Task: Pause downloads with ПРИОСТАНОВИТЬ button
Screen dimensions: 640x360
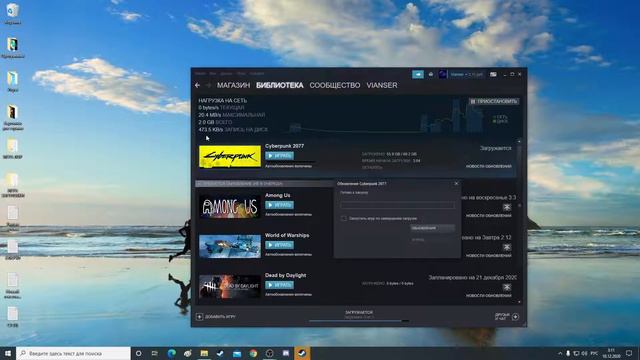Action: point(494,101)
